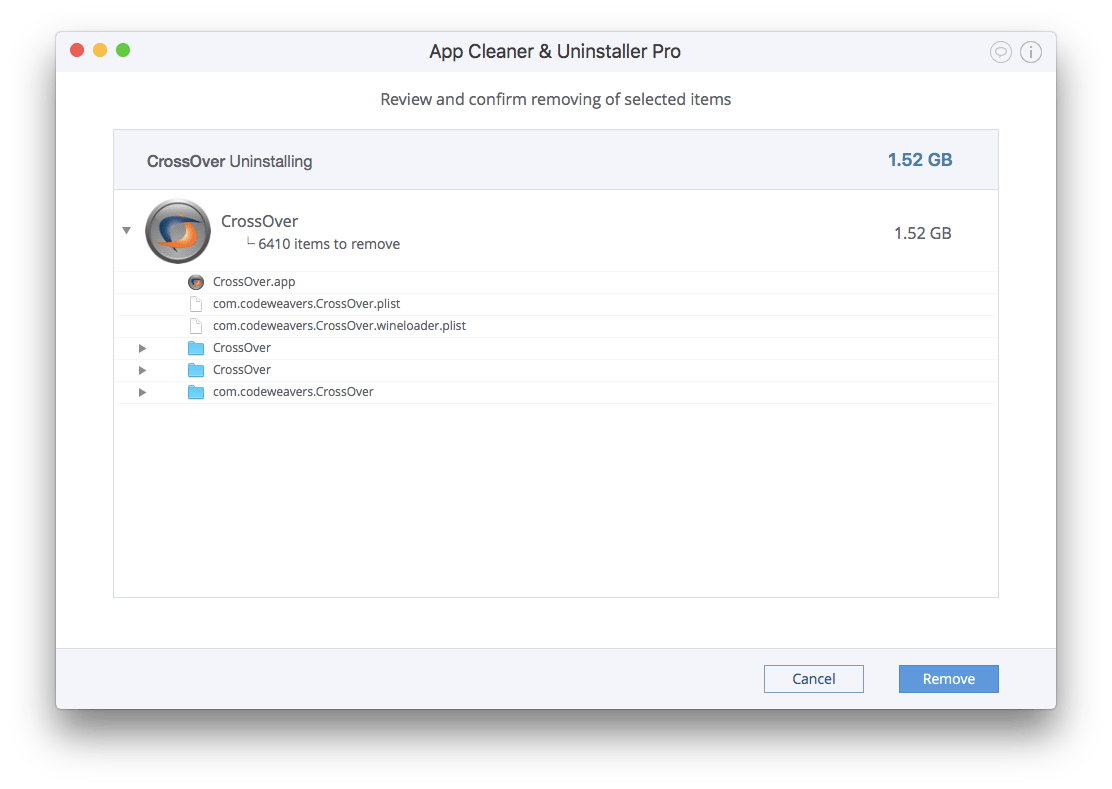Minimize the window with the yellow button
1112x789 pixels.
[100, 50]
